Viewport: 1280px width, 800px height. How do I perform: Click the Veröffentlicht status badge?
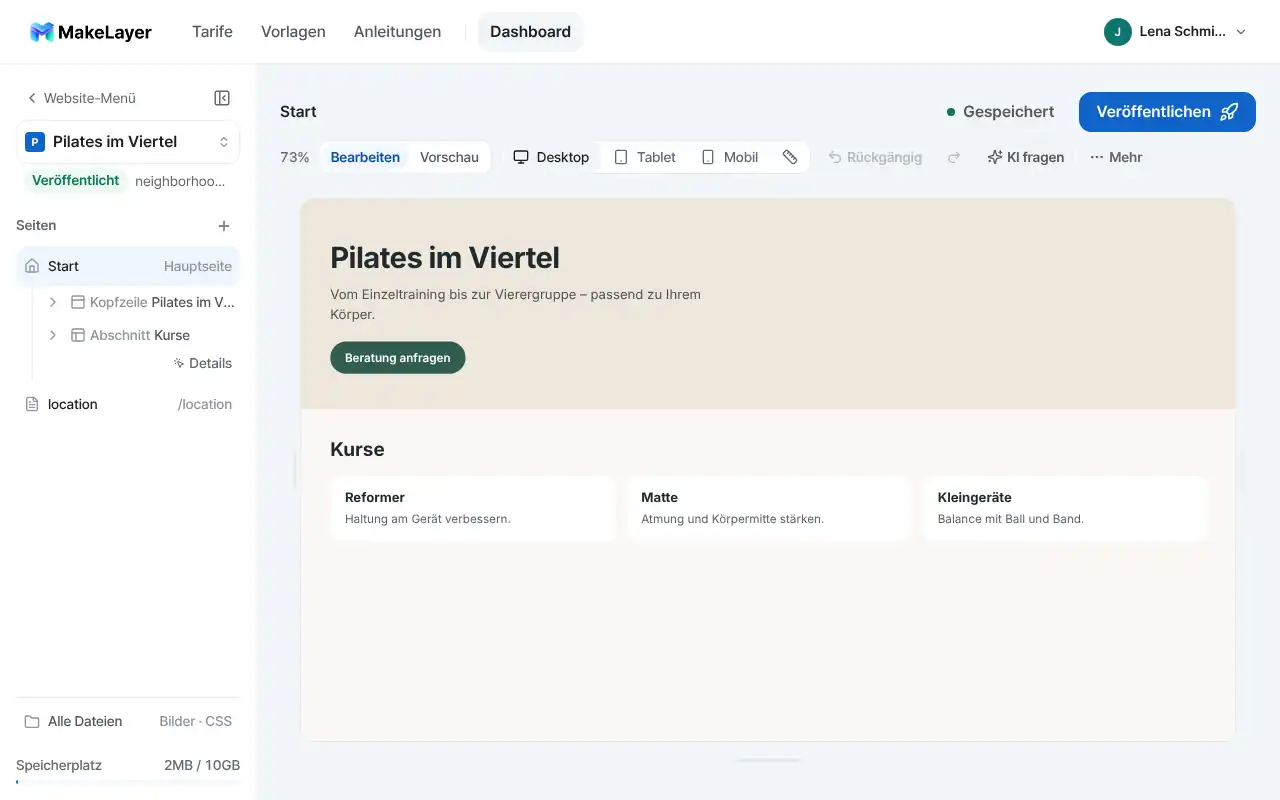[76, 181]
